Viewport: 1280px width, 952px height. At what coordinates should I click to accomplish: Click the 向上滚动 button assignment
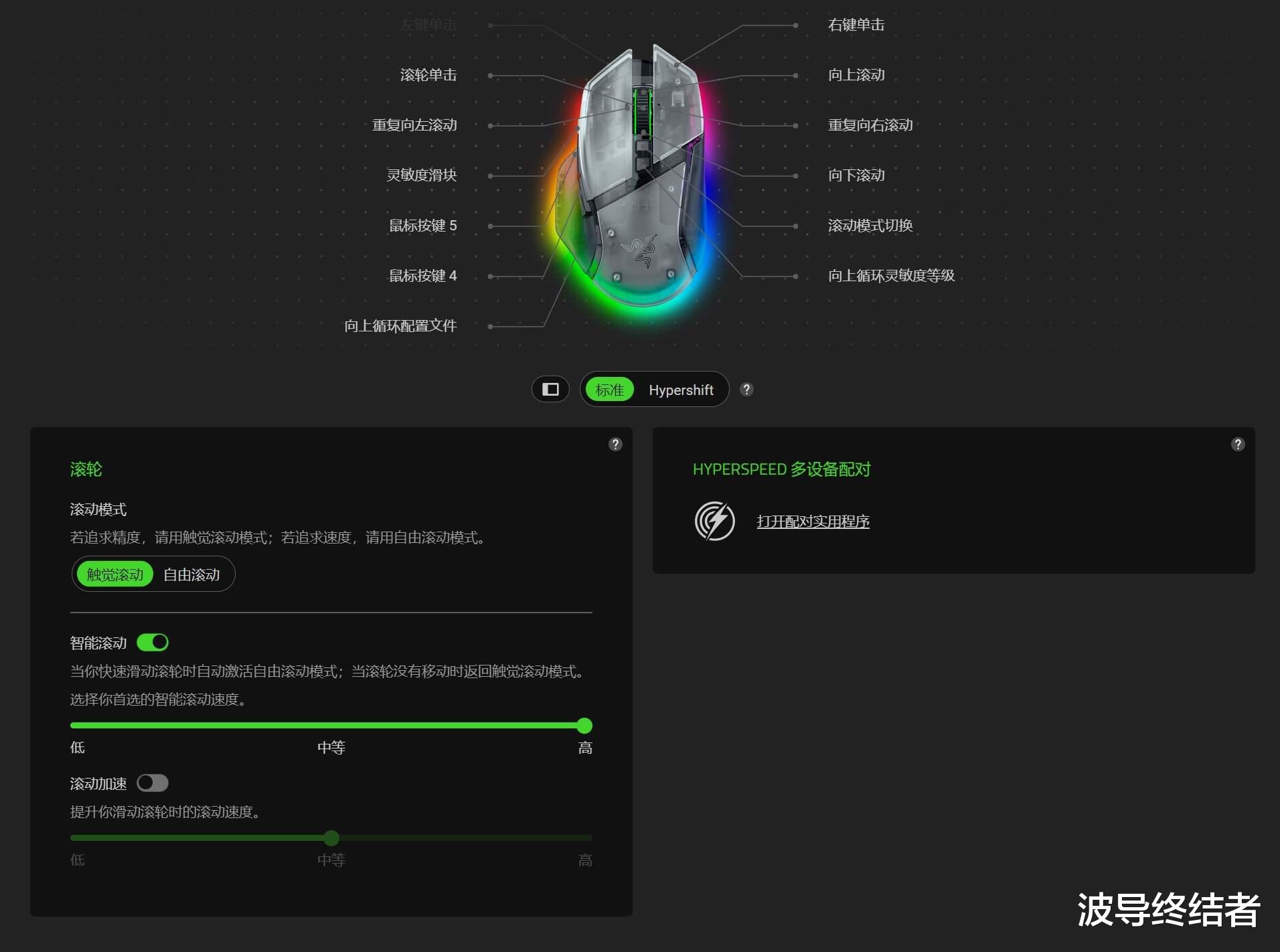(856, 75)
